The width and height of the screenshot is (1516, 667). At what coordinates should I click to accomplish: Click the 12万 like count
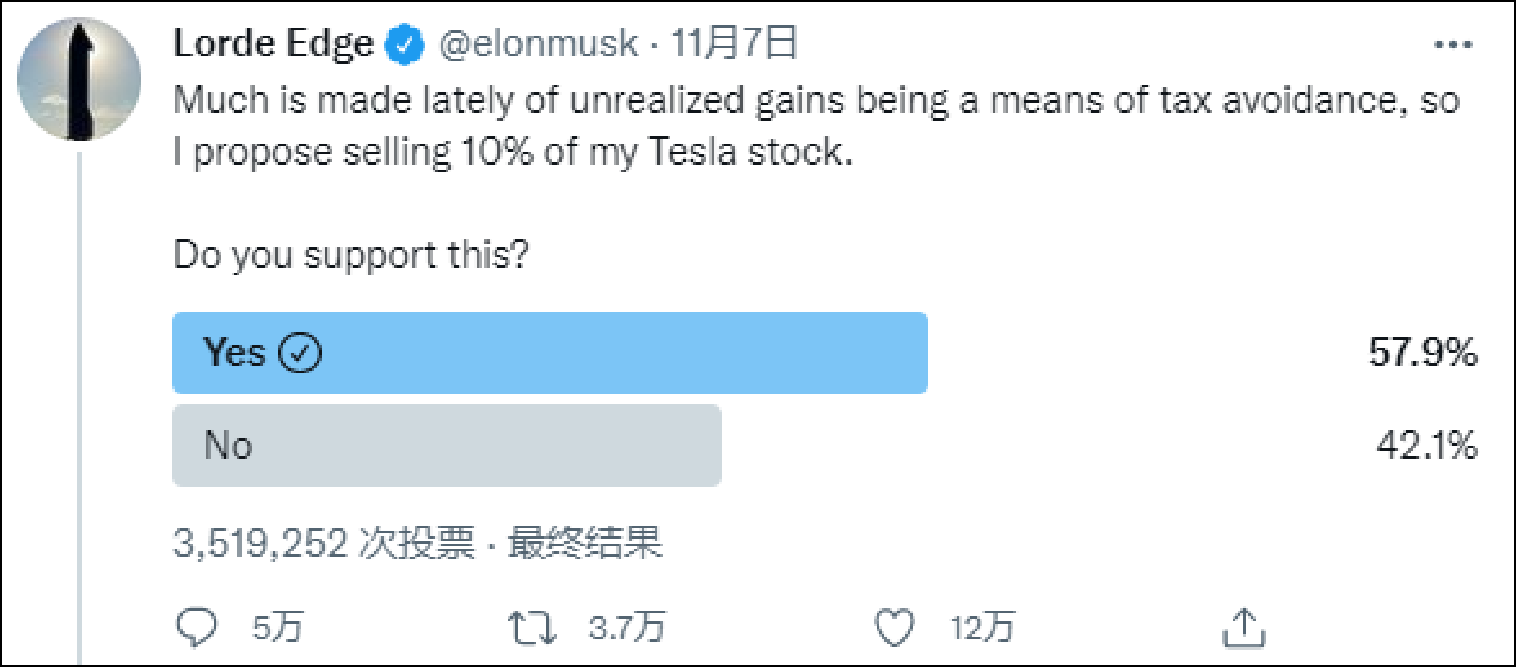pyautogui.click(x=982, y=627)
